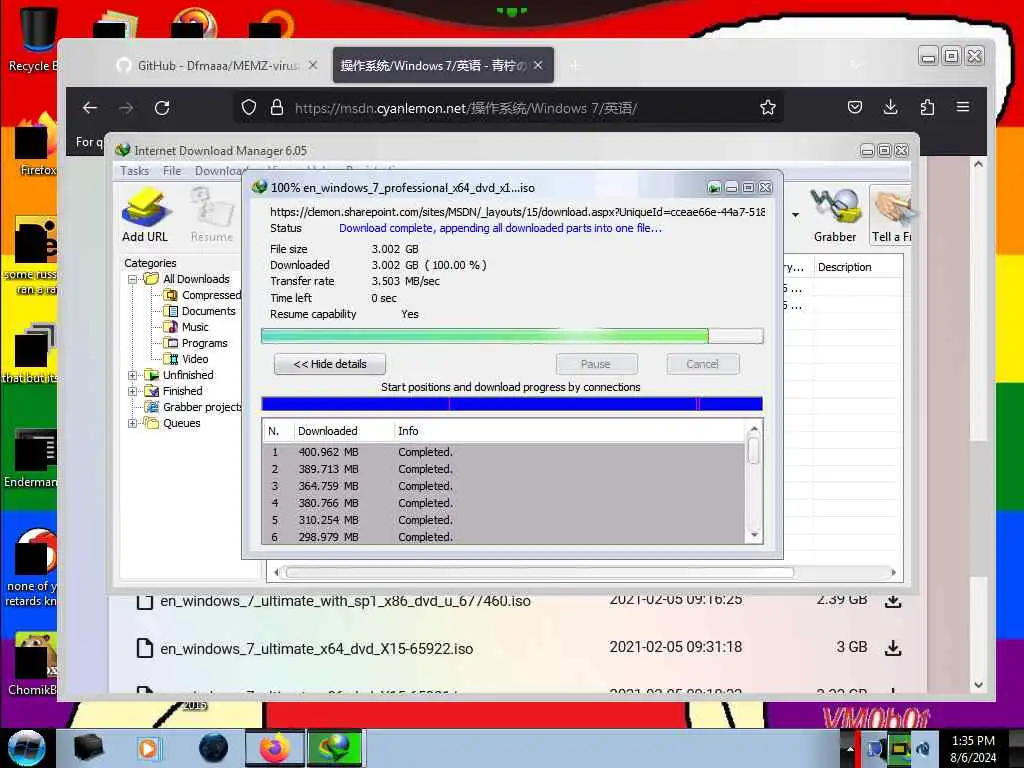This screenshot has width=1024, height=768.
Task: Select connection row 5 with 310.254 MB
Action: 503,520
